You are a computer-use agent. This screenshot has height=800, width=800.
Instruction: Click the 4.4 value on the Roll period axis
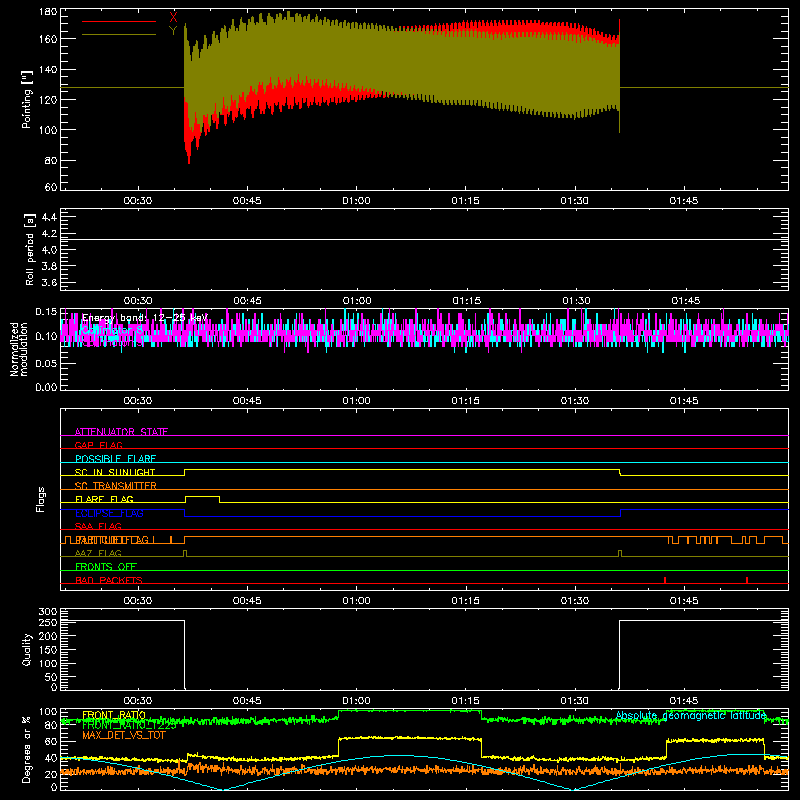49,218
